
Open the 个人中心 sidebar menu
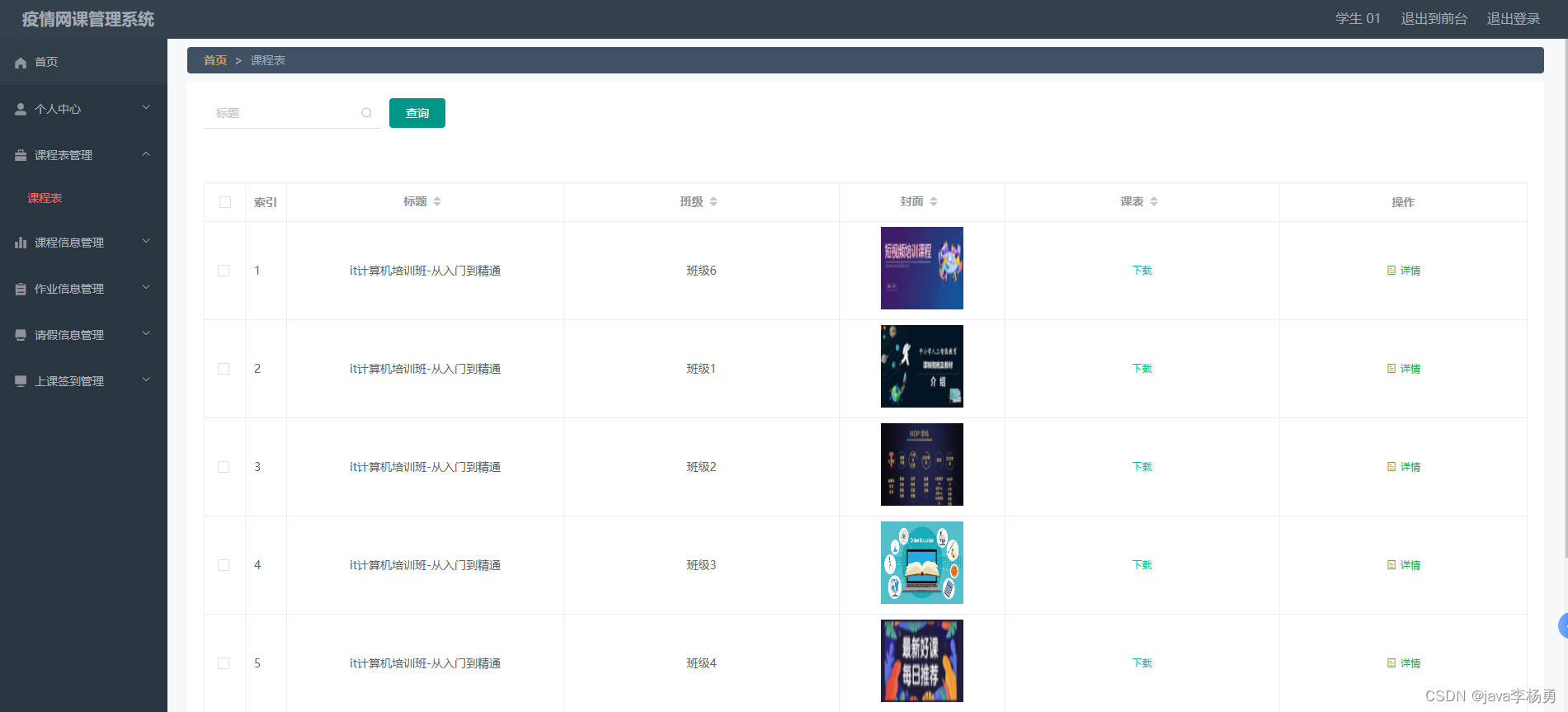[x=83, y=109]
